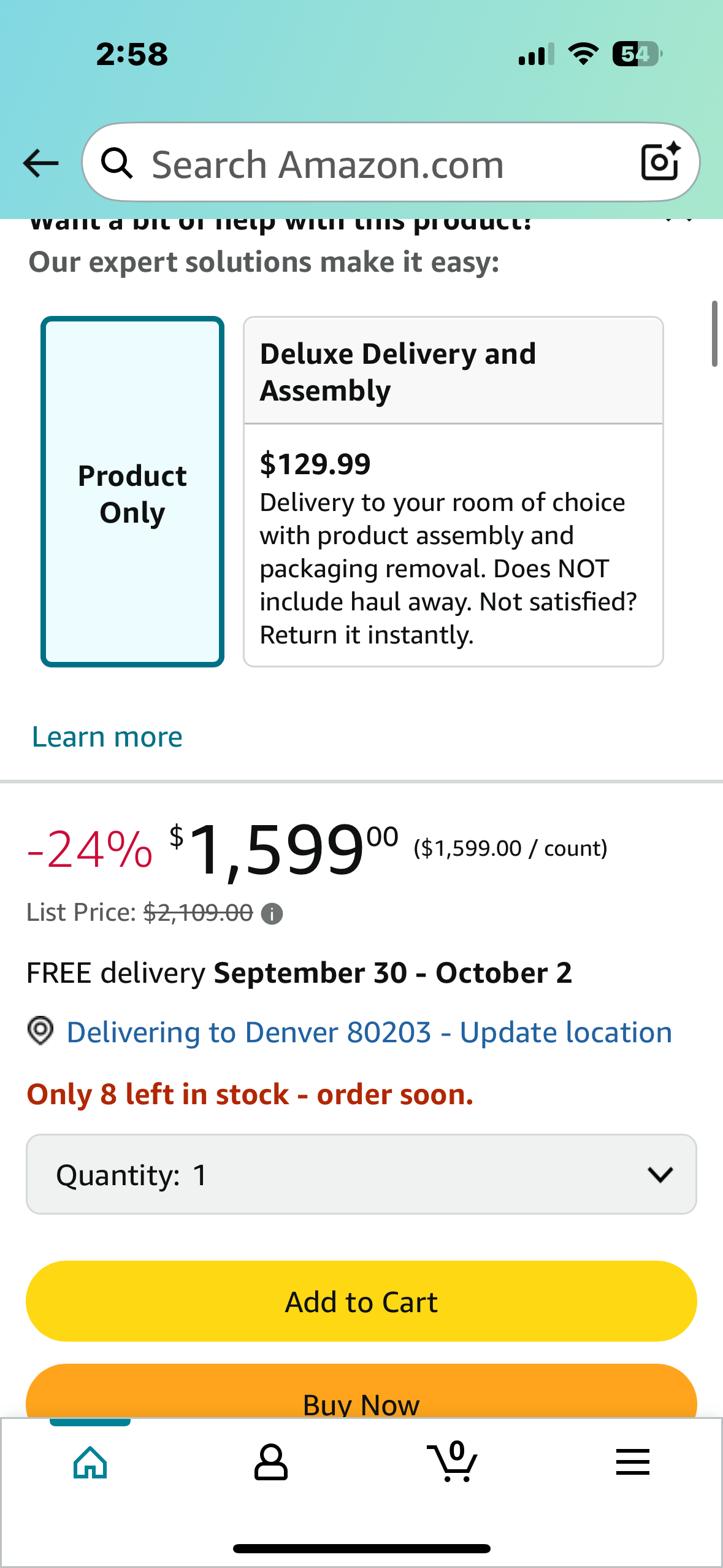Click the page scrollbar handle
The width and height of the screenshot is (723, 1568).
coord(714,334)
